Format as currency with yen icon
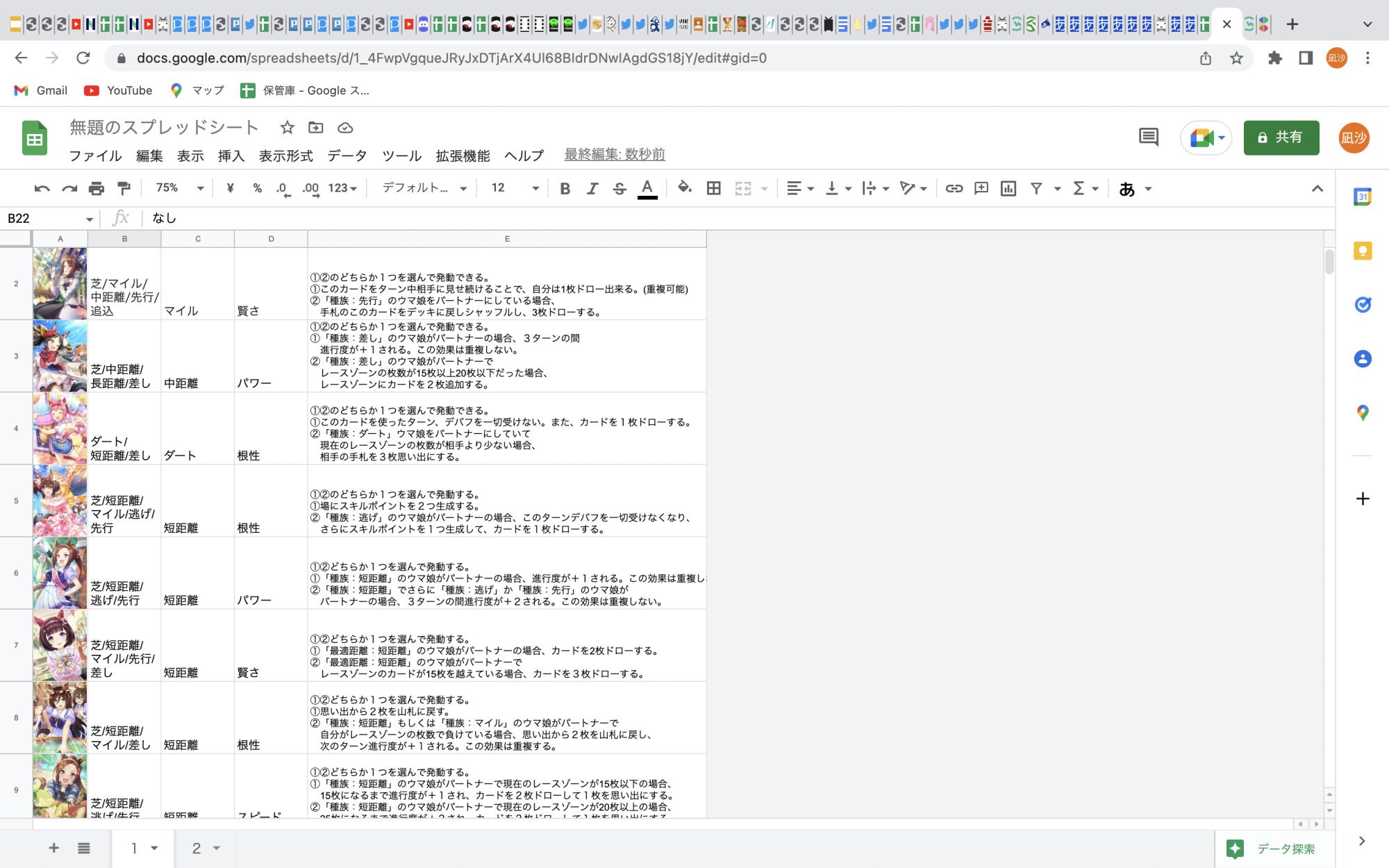This screenshot has width=1389, height=868. coord(230,188)
